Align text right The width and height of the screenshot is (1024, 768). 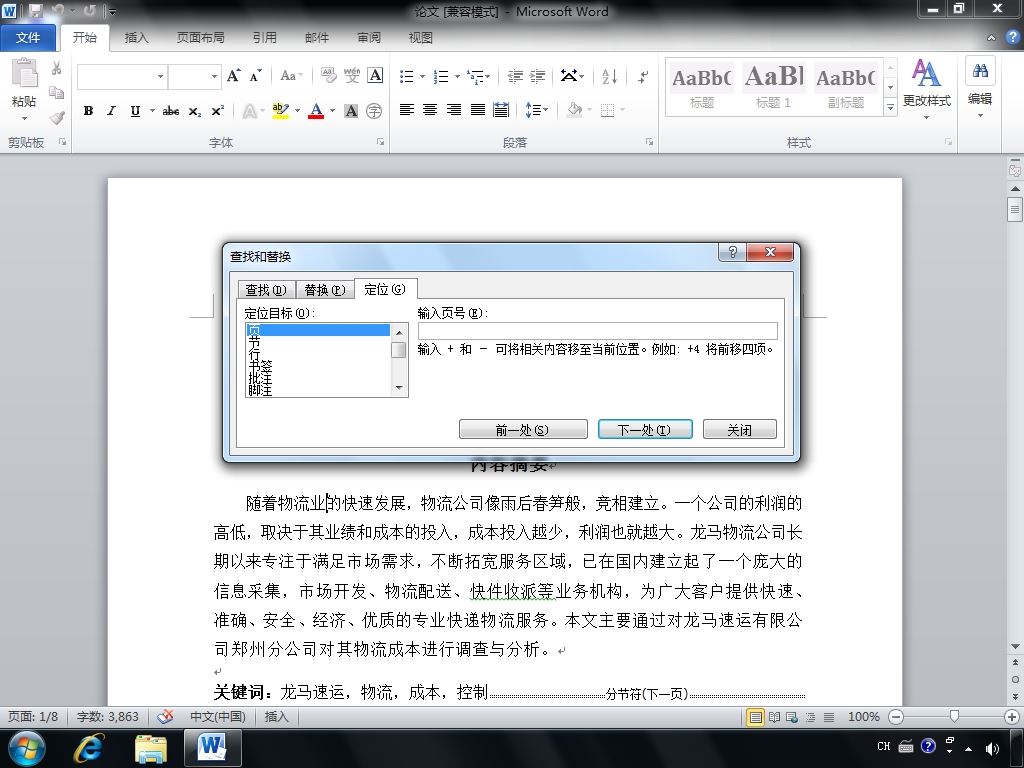pos(453,110)
